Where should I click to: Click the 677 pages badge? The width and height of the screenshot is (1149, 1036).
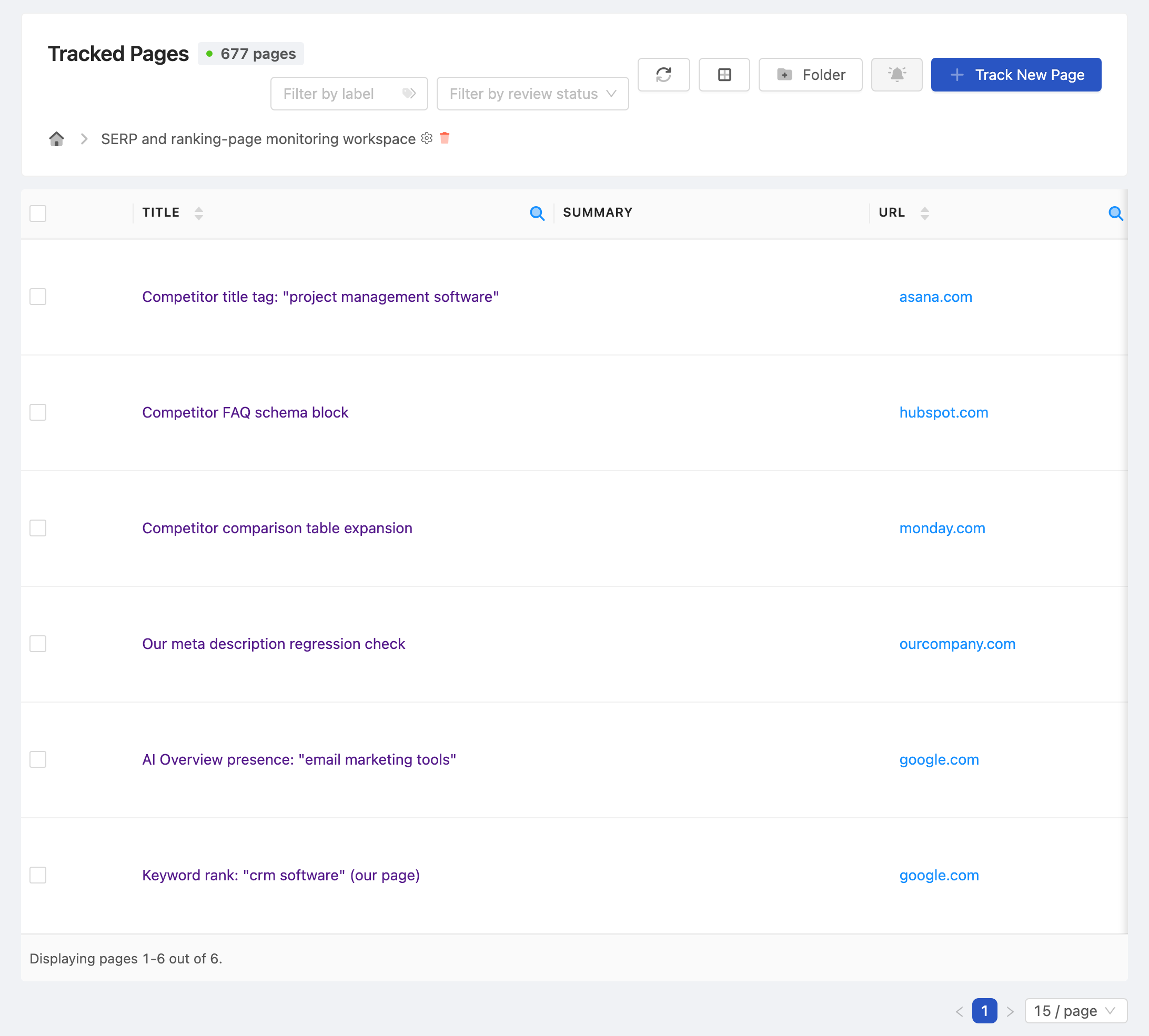(250, 54)
